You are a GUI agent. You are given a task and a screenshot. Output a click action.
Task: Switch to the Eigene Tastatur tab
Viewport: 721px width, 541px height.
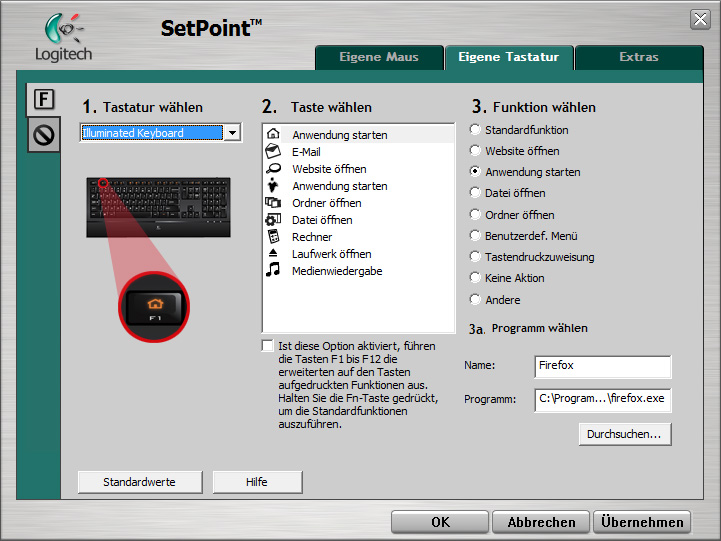(x=509, y=57)
